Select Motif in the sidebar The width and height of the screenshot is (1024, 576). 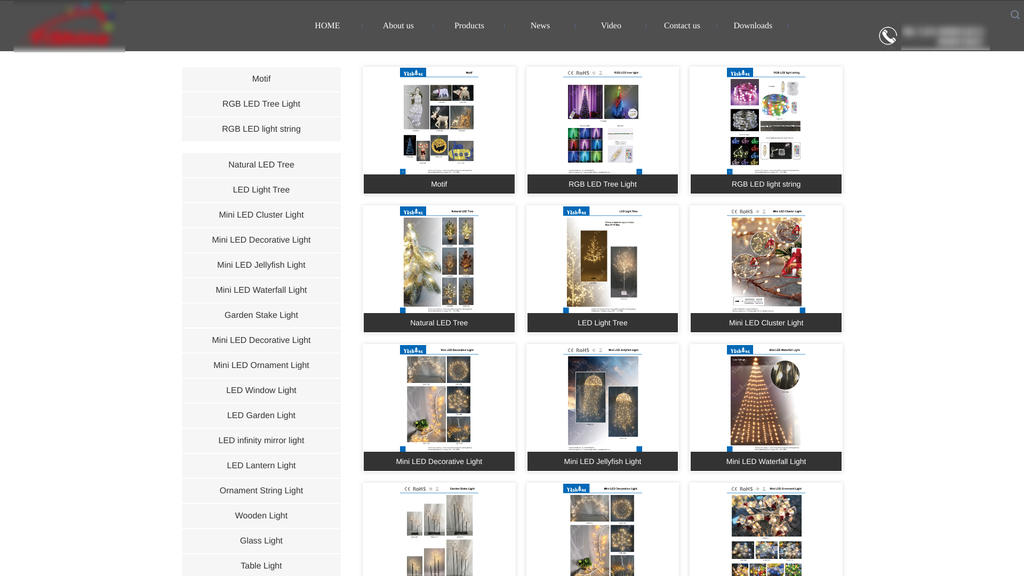tap(261, 79)
